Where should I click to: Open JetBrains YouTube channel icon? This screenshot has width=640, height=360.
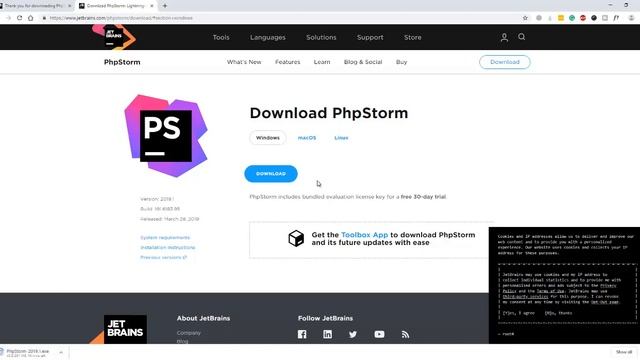tap(379, 334)
